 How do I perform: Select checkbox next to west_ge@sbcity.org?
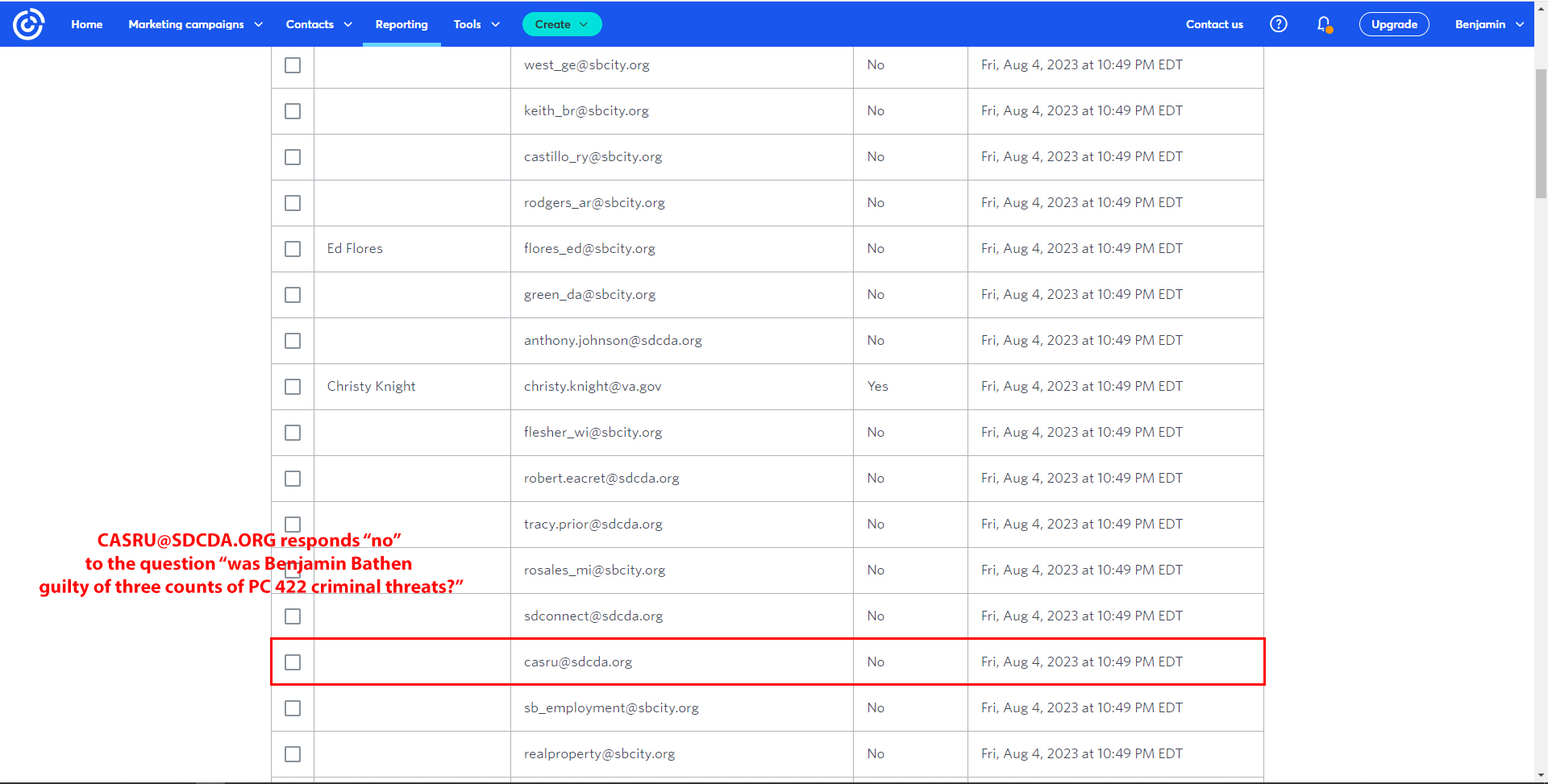[x=293, y=65]
